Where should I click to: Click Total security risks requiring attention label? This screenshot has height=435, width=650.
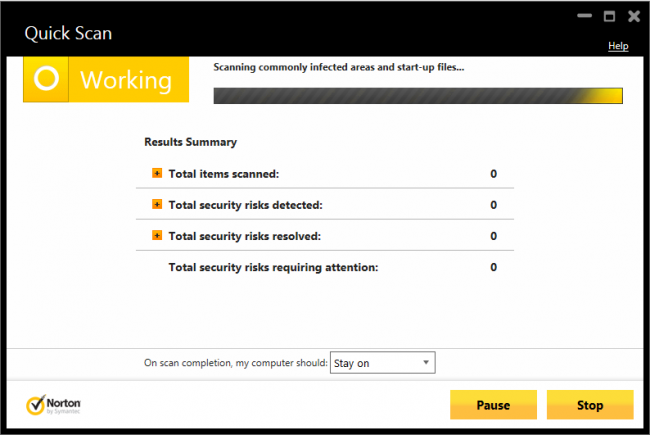tap(273, 267)
